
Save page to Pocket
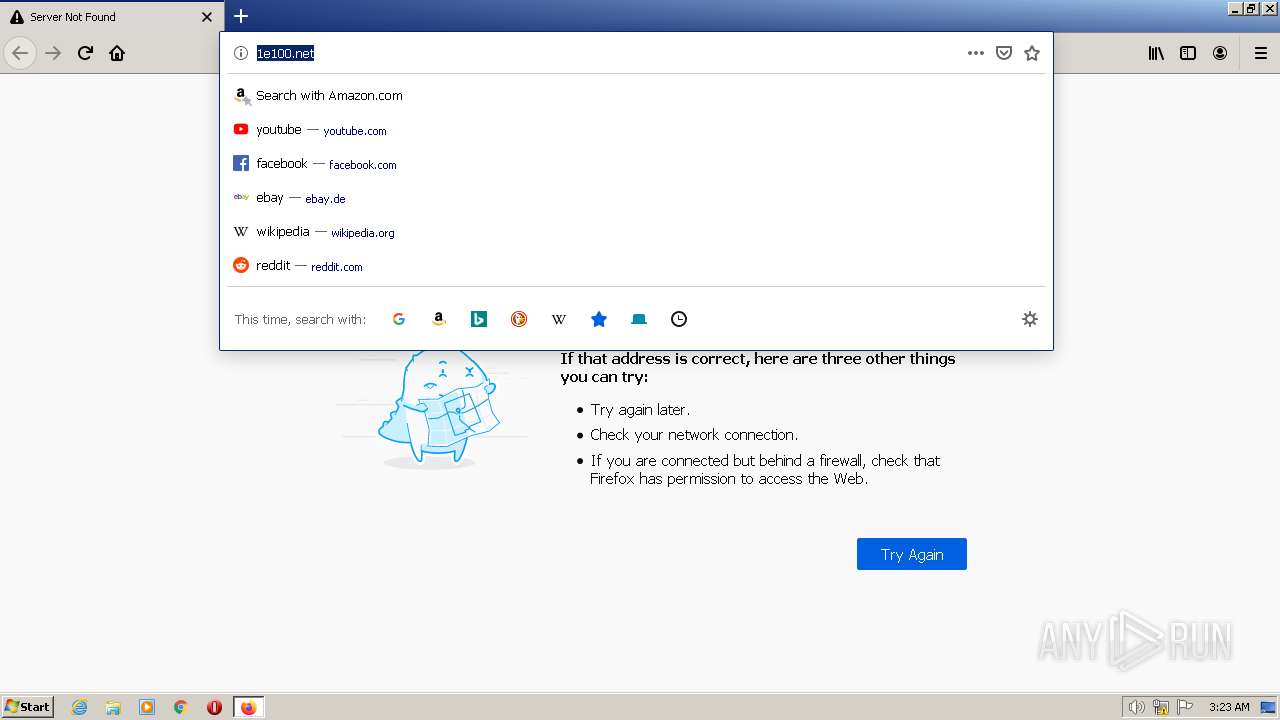[1004, 53]
